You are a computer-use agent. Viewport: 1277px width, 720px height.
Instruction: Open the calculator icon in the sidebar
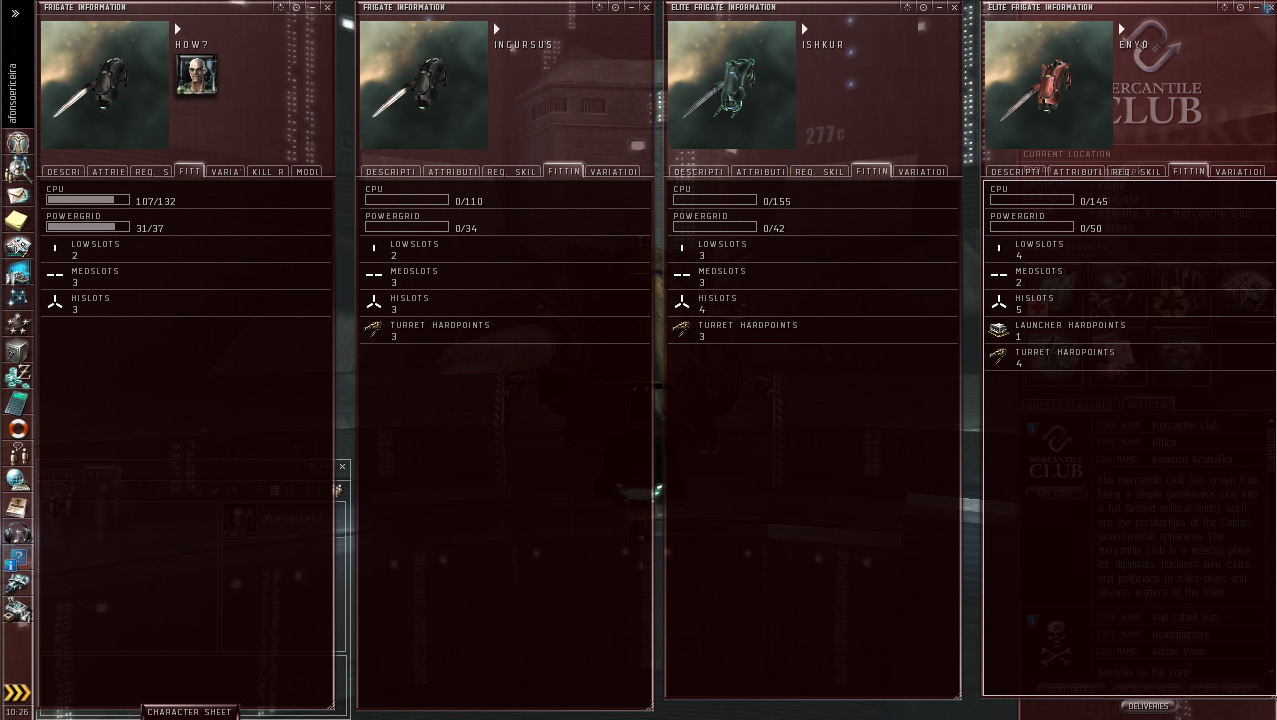tap(17, 403)
